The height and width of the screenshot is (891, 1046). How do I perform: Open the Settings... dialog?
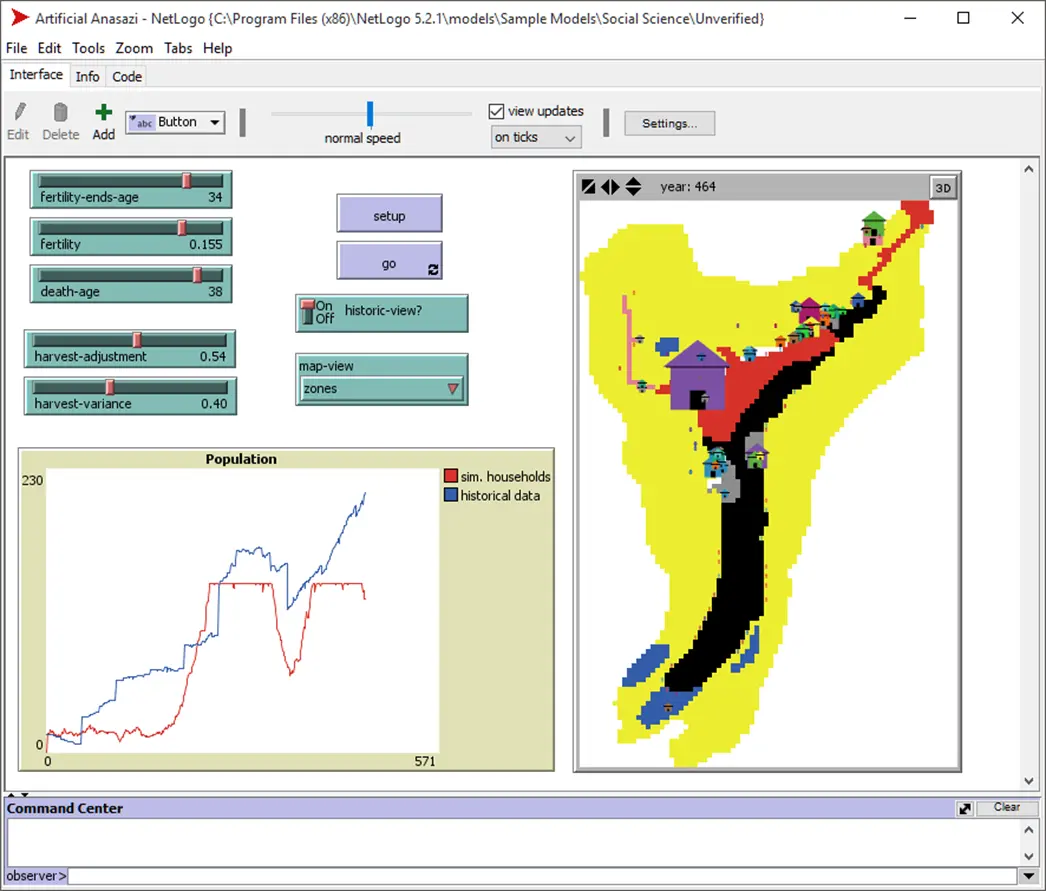coord(669,123)
